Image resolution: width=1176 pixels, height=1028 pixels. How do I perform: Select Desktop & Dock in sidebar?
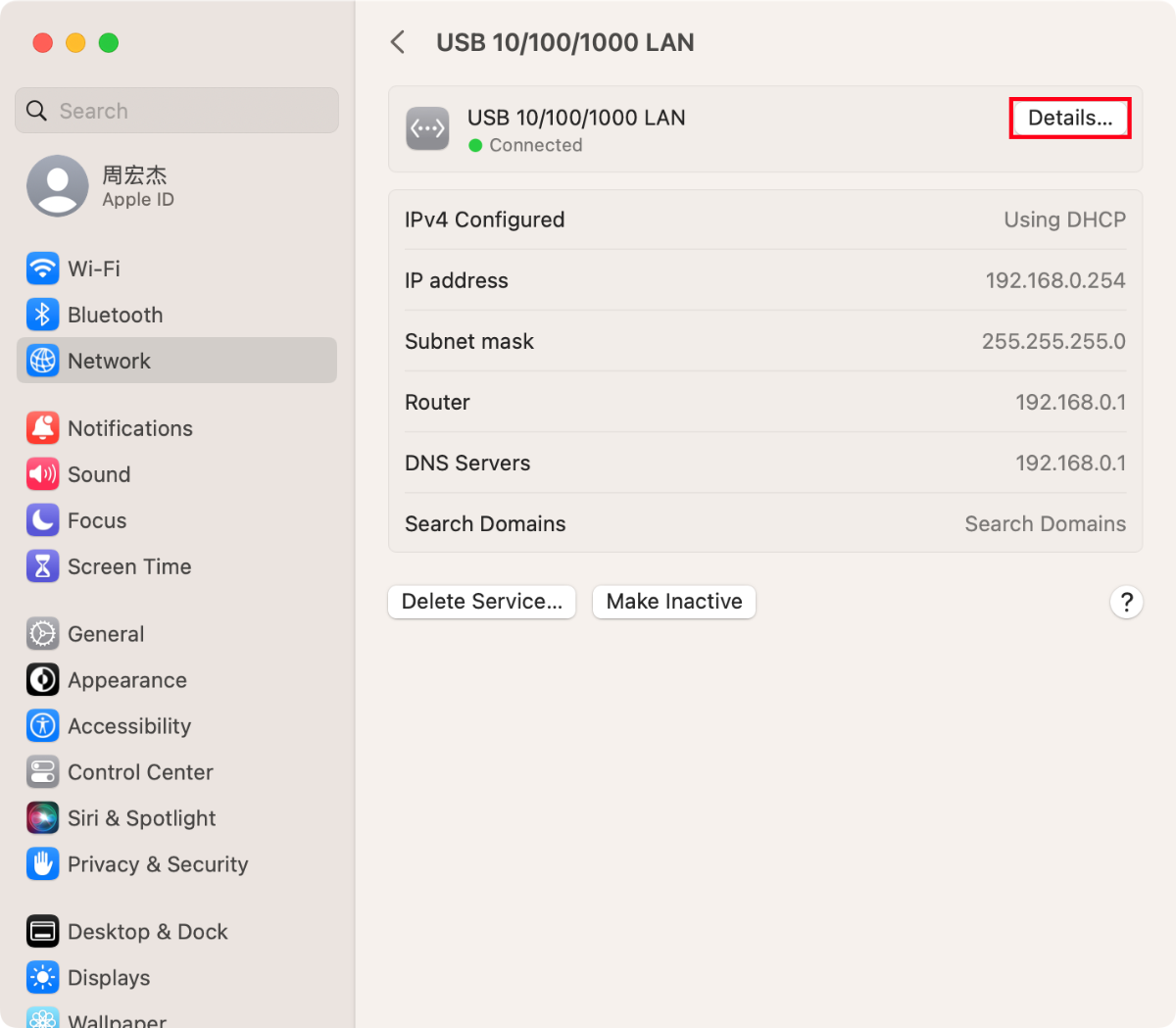[x=147, y=932]
